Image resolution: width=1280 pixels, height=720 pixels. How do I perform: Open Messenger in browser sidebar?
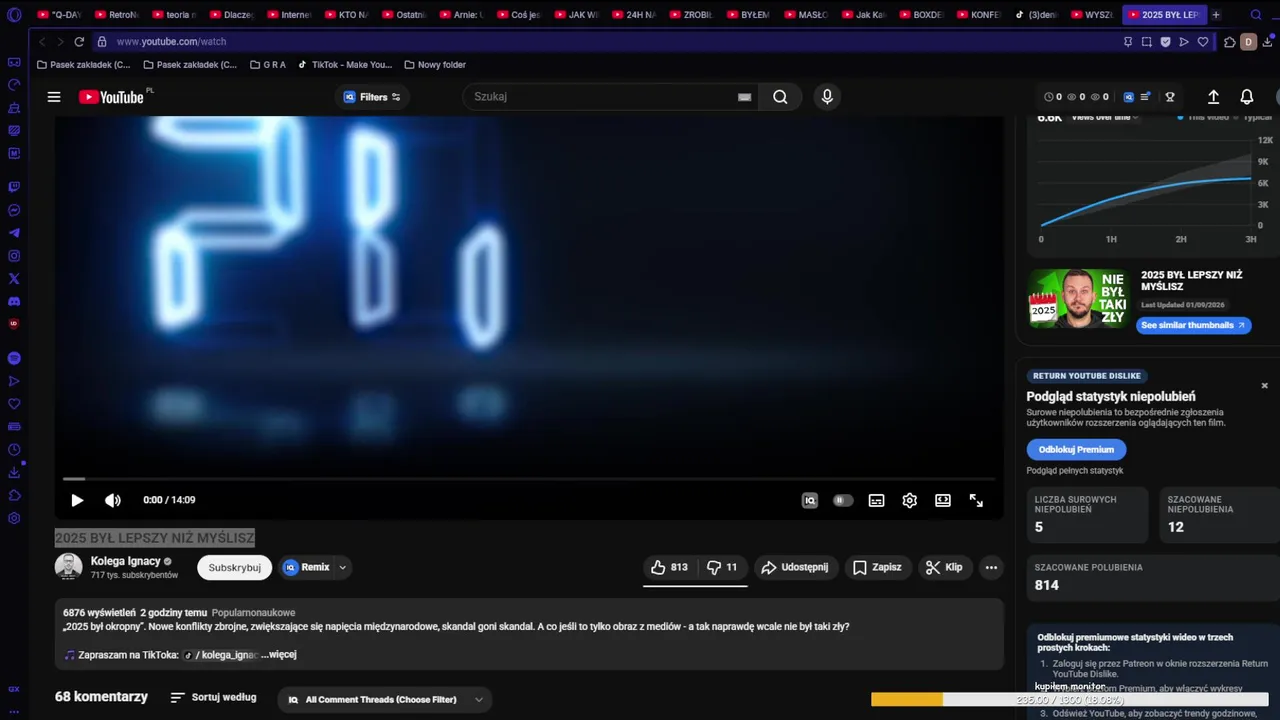point(14,210)
